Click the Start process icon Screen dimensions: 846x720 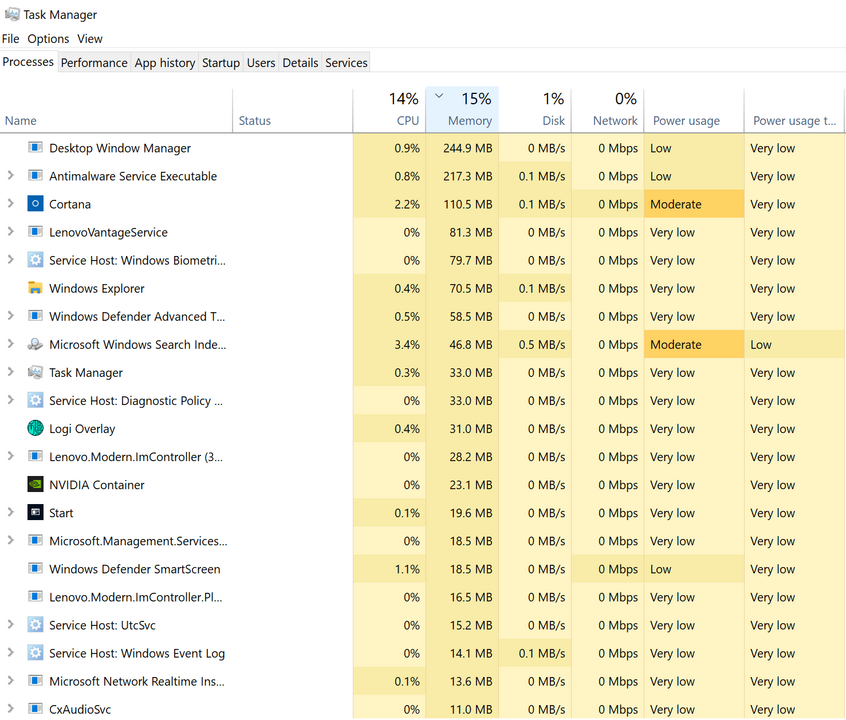tap(35, 513)
